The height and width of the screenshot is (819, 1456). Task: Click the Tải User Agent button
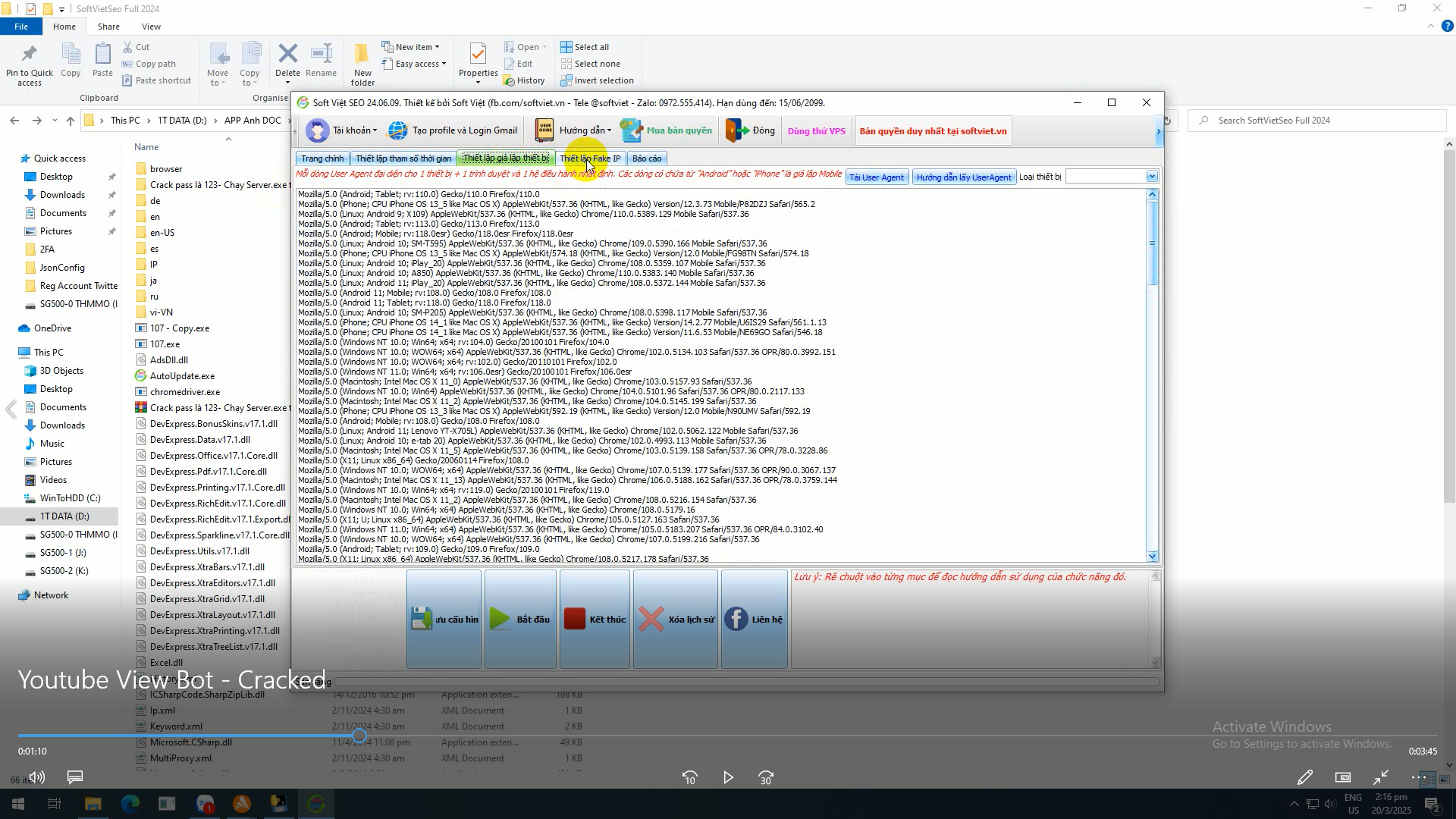coord(876,177)
